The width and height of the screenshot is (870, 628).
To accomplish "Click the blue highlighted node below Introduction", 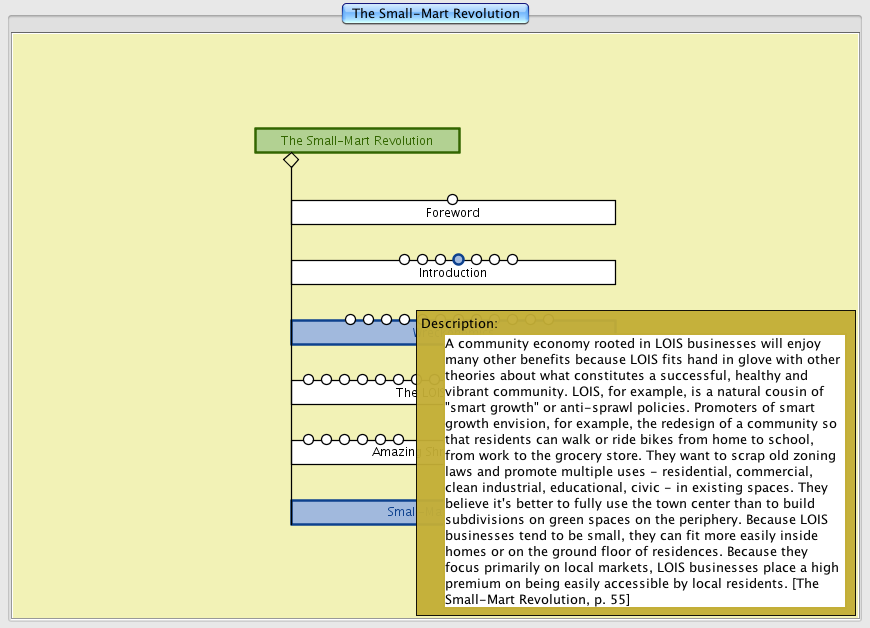I will pyautogui.click(x=350, y=334).
